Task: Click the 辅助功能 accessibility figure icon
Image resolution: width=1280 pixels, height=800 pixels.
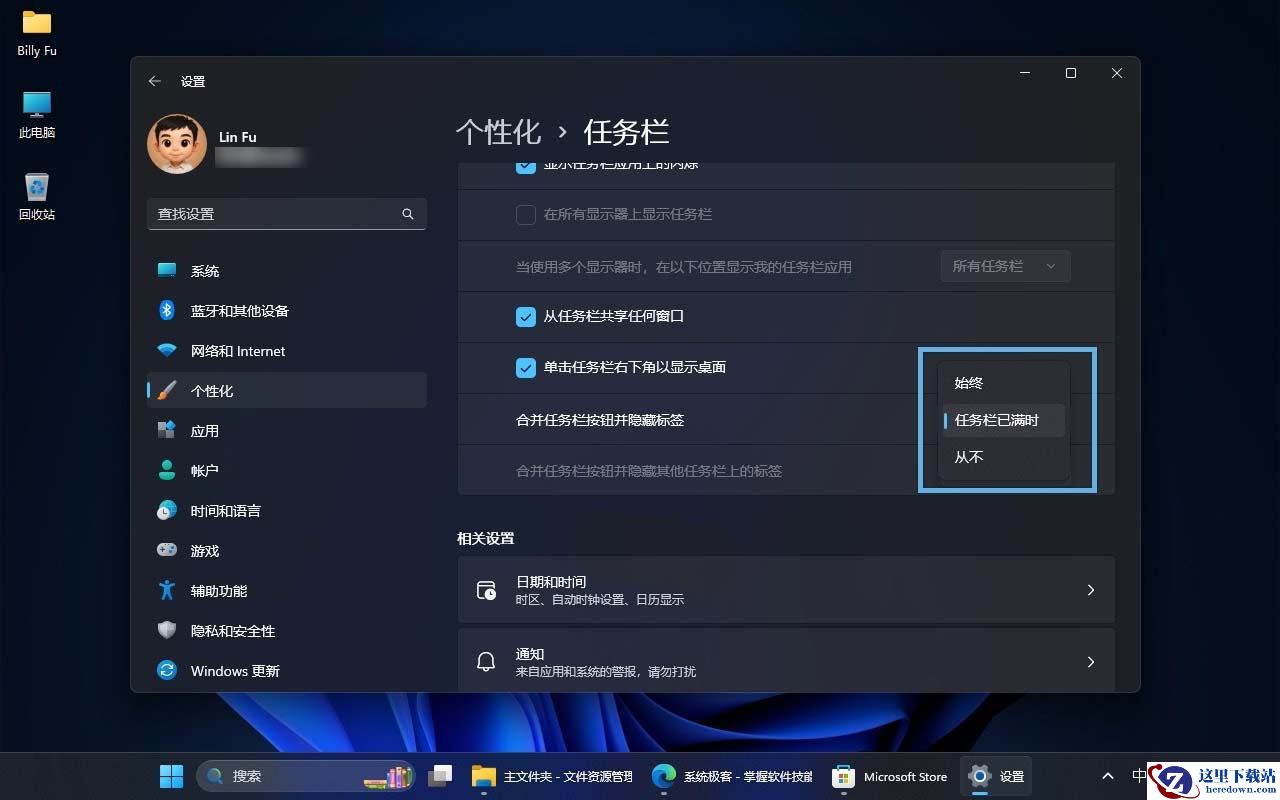Action: (x=167, y=590)
